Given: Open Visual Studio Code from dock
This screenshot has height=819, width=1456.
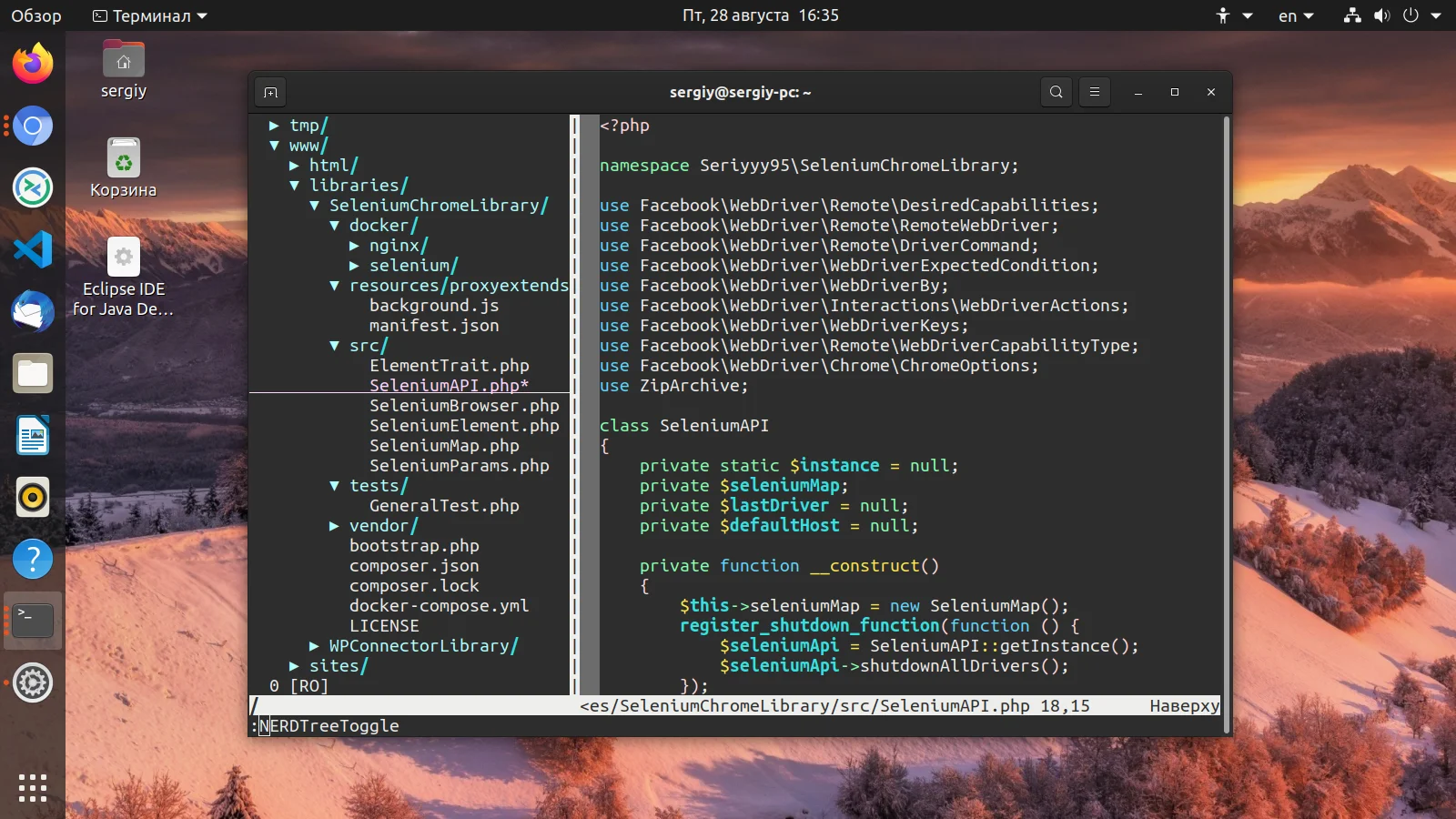Looking at the screenshot, I should (x=33, y=249).
